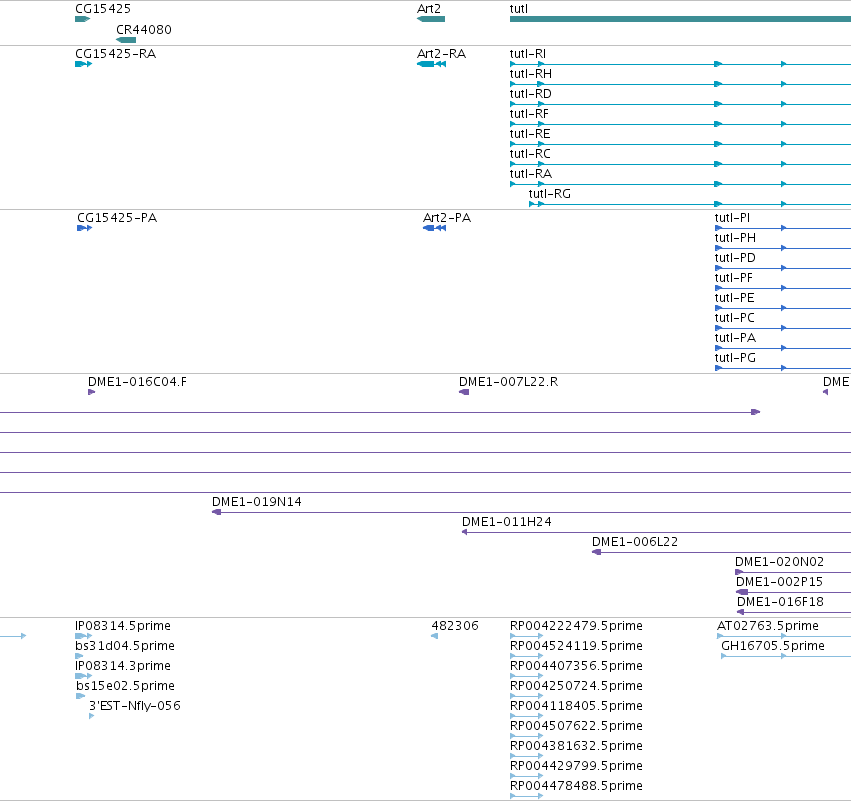Image resolution: width=851 pixels, height=801 pixels.
Task: Click the CG15425-RA transcript label
Action: click(x=116, y=54)
